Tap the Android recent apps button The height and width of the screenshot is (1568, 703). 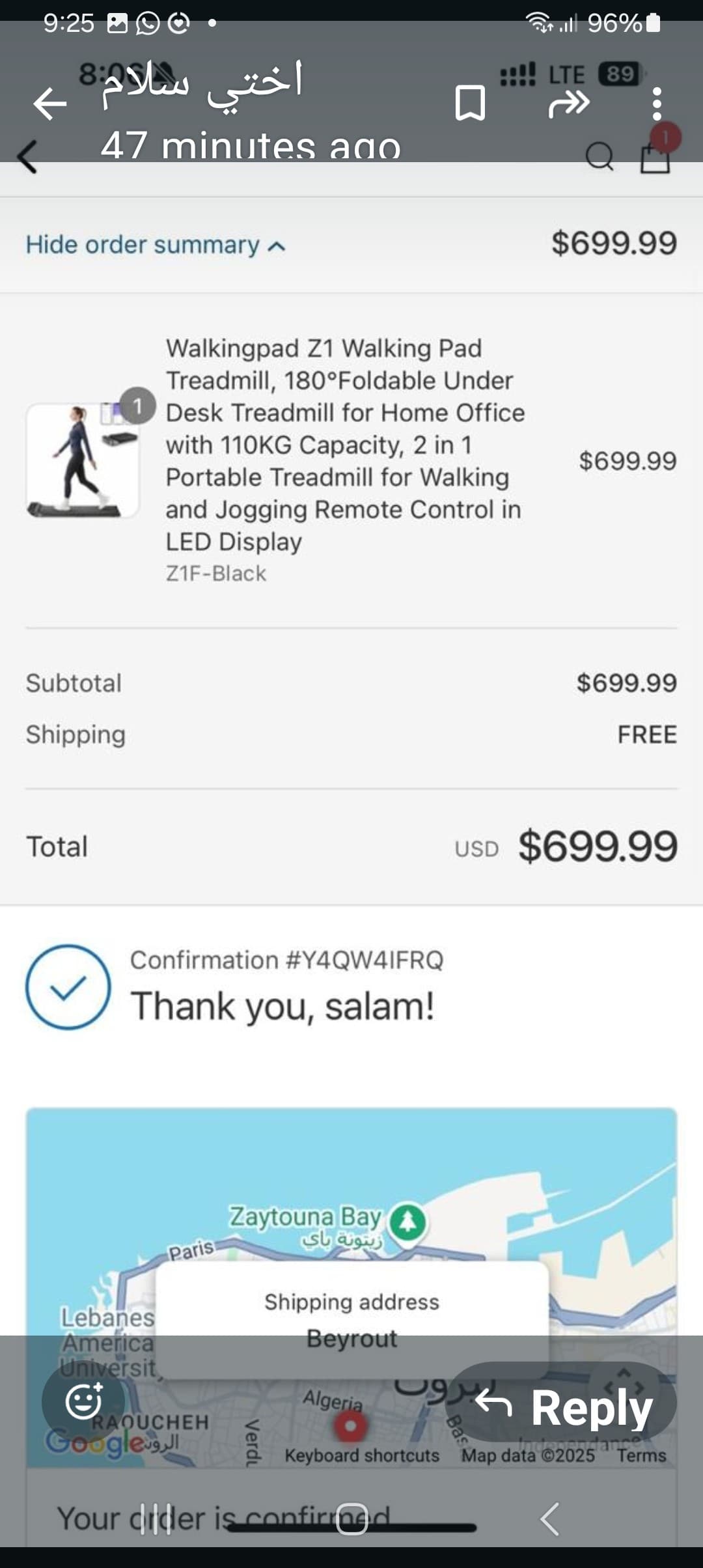click(156, 1519)
